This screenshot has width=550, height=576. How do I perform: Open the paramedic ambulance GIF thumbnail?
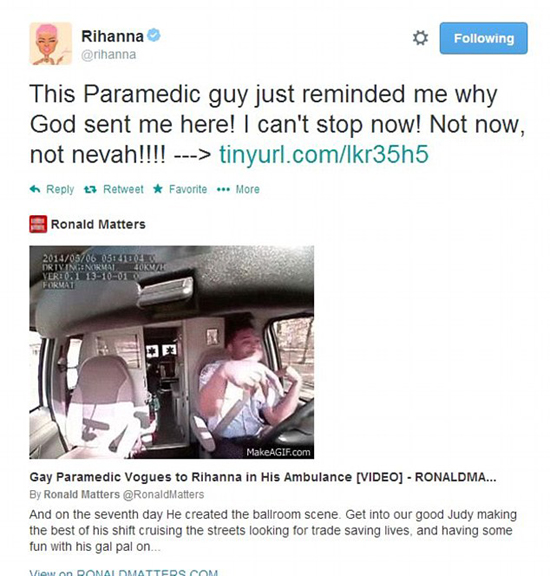click(x=172, y=352)
